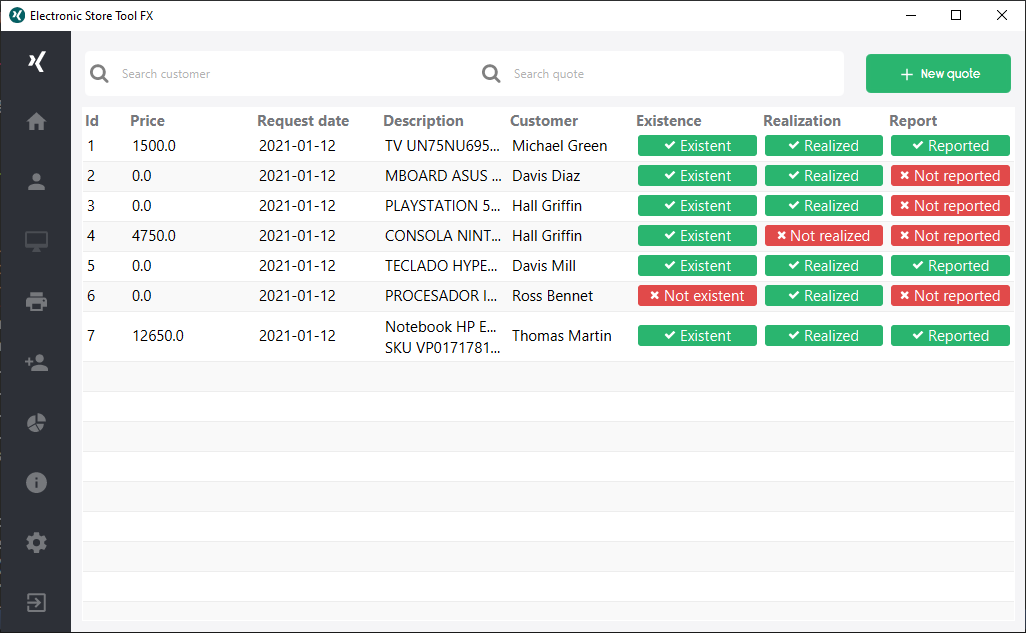Toggle Reported for Thomas Martin's quote
The width and height of the screenshot is (1026, 633).
950,336
